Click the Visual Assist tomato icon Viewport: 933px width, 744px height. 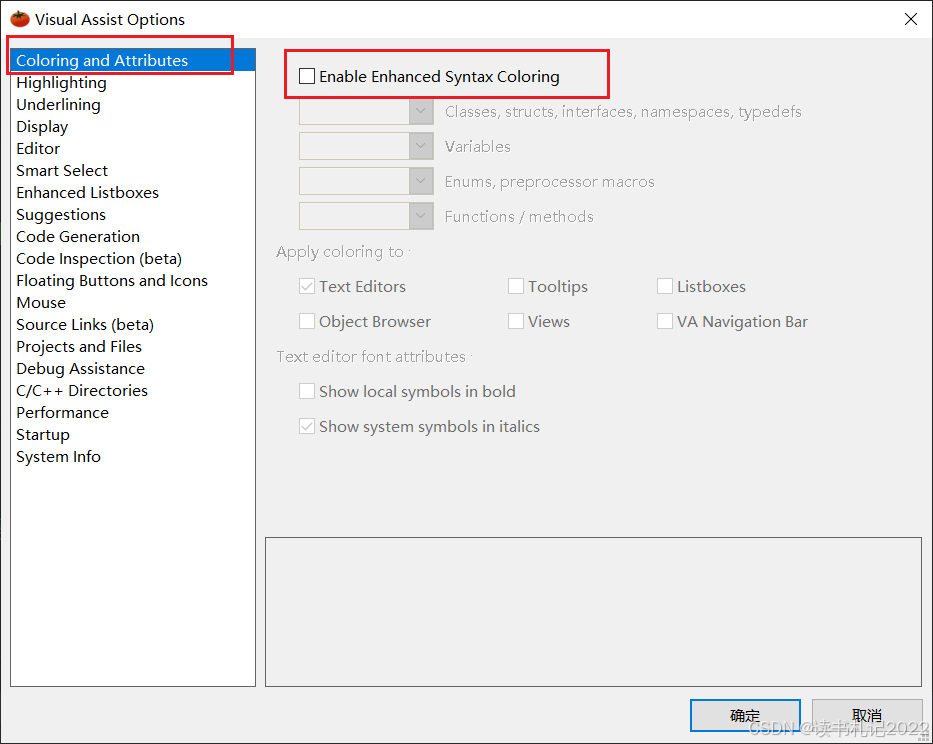tap(20, 19)
